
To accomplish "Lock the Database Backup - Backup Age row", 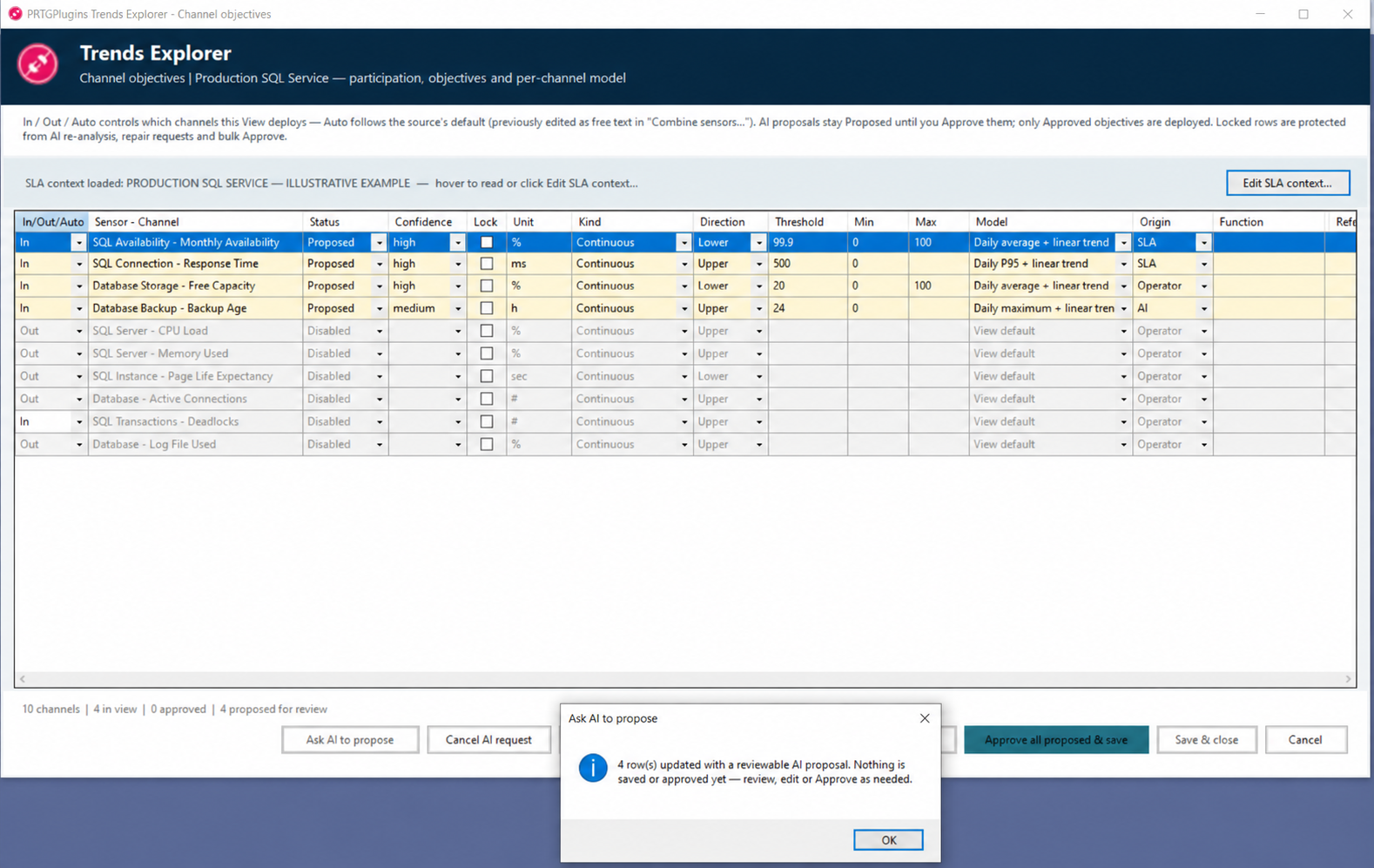I will point(487,308).
